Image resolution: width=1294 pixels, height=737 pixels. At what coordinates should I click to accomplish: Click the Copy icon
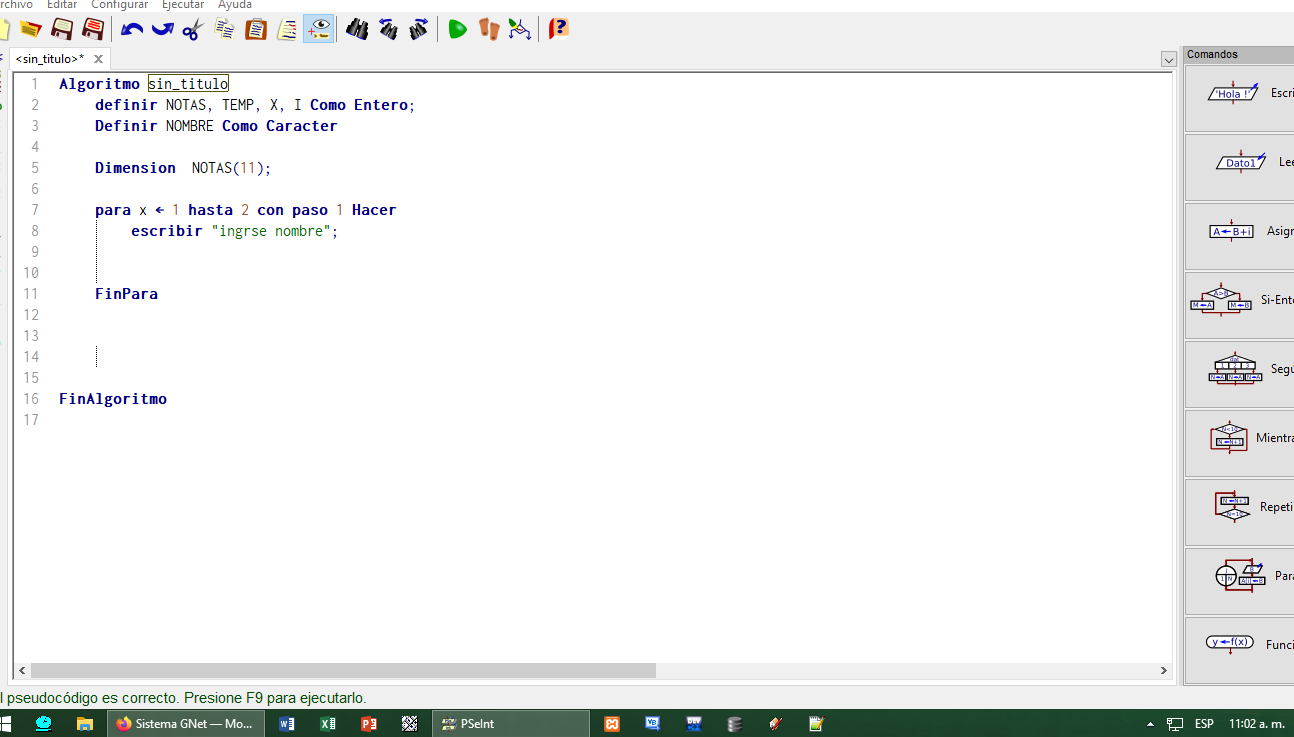pyautogui.click(x=225, y=29)
